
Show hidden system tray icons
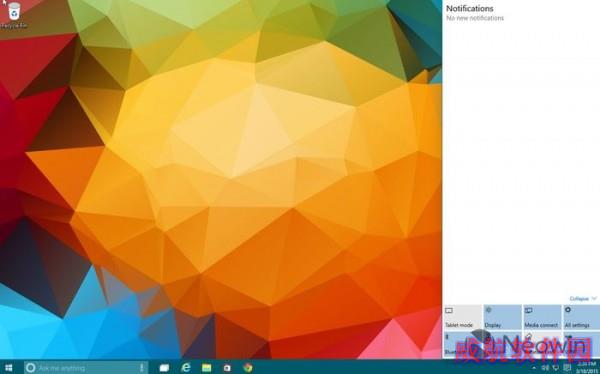tap(534, 368)
